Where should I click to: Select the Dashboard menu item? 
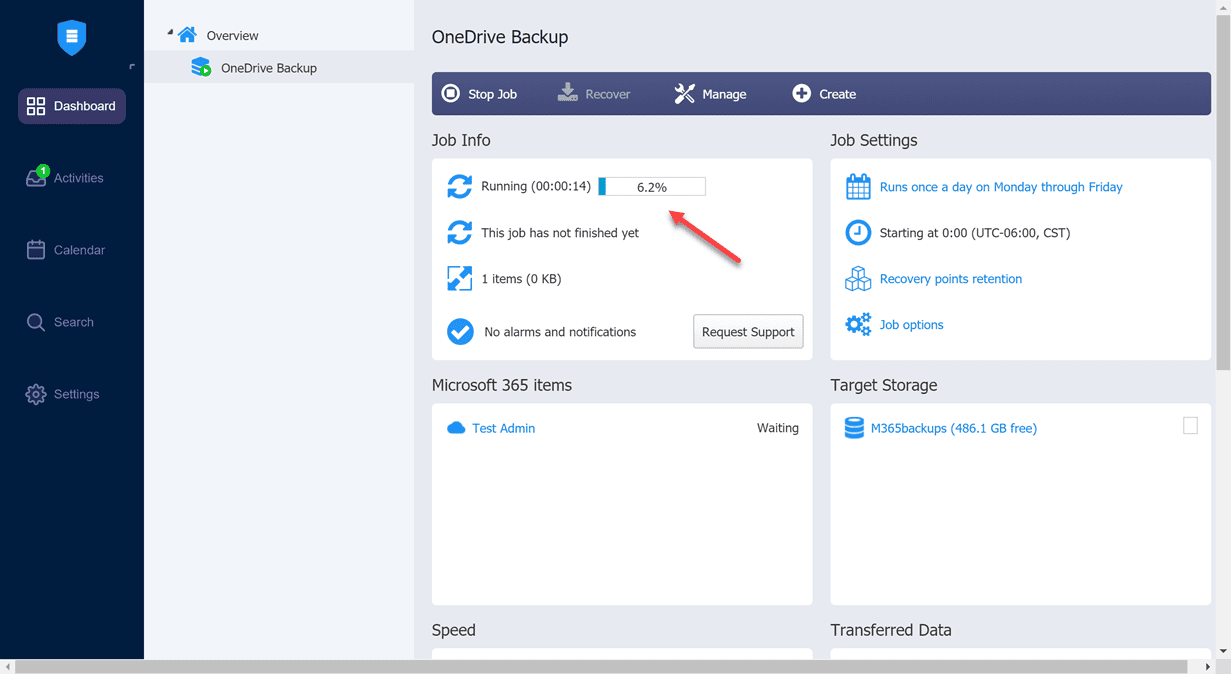coord(72,106)
